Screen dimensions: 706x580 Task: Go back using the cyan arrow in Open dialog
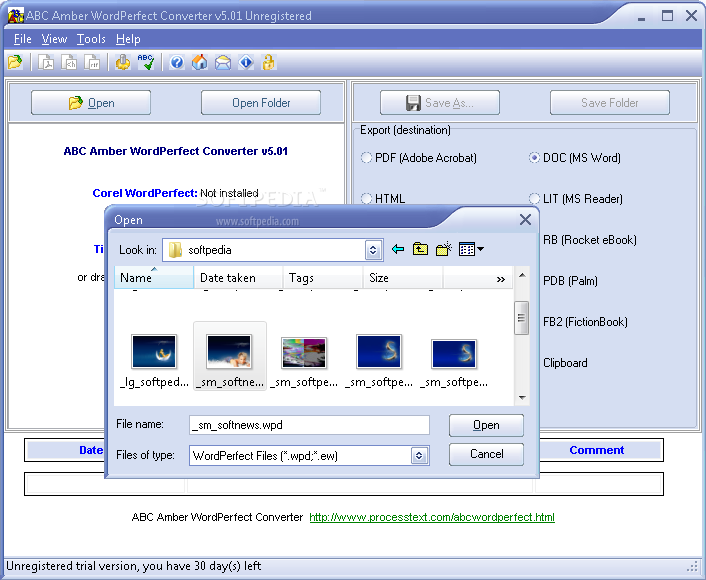click(398, 249)
